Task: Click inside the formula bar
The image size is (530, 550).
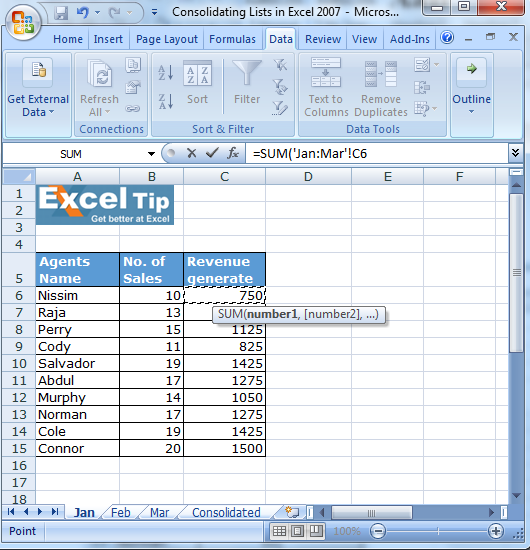Action: (x=376, y=154)
